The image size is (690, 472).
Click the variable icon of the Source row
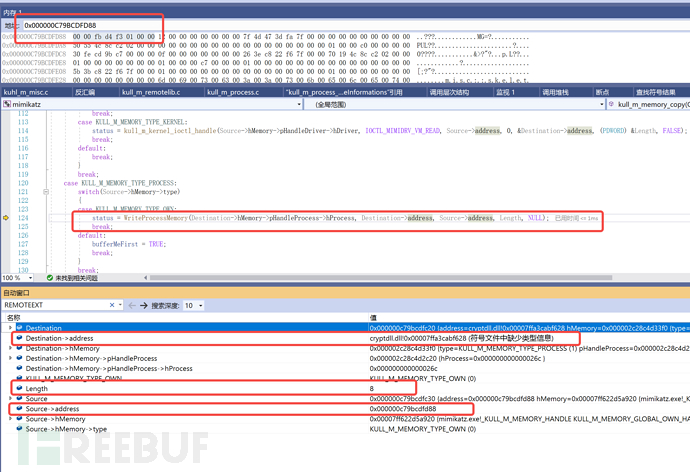(19, 398)
